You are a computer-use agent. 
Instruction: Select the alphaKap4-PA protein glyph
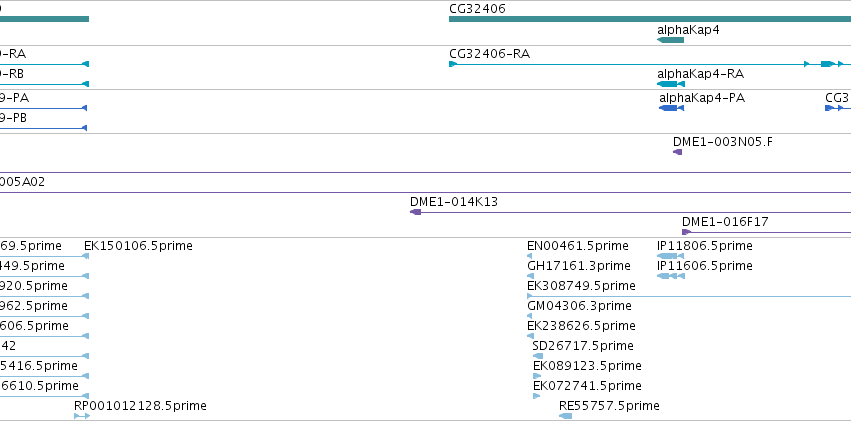[x=671, y=108]
